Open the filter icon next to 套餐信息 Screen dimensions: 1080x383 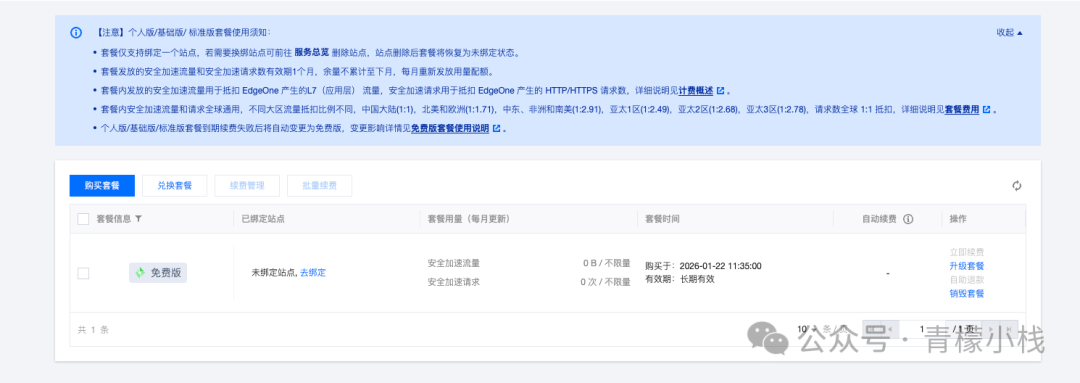click(x=138, y=219)
